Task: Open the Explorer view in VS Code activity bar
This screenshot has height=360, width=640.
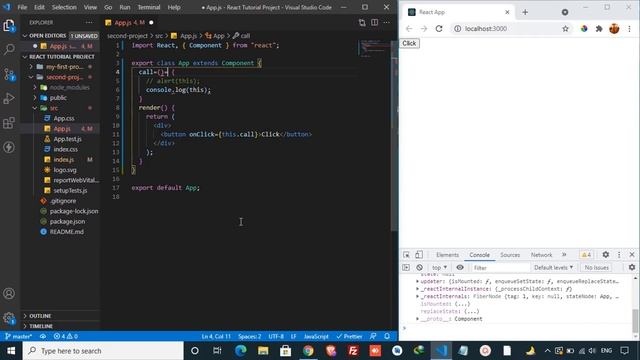Action: pos(9,26)
